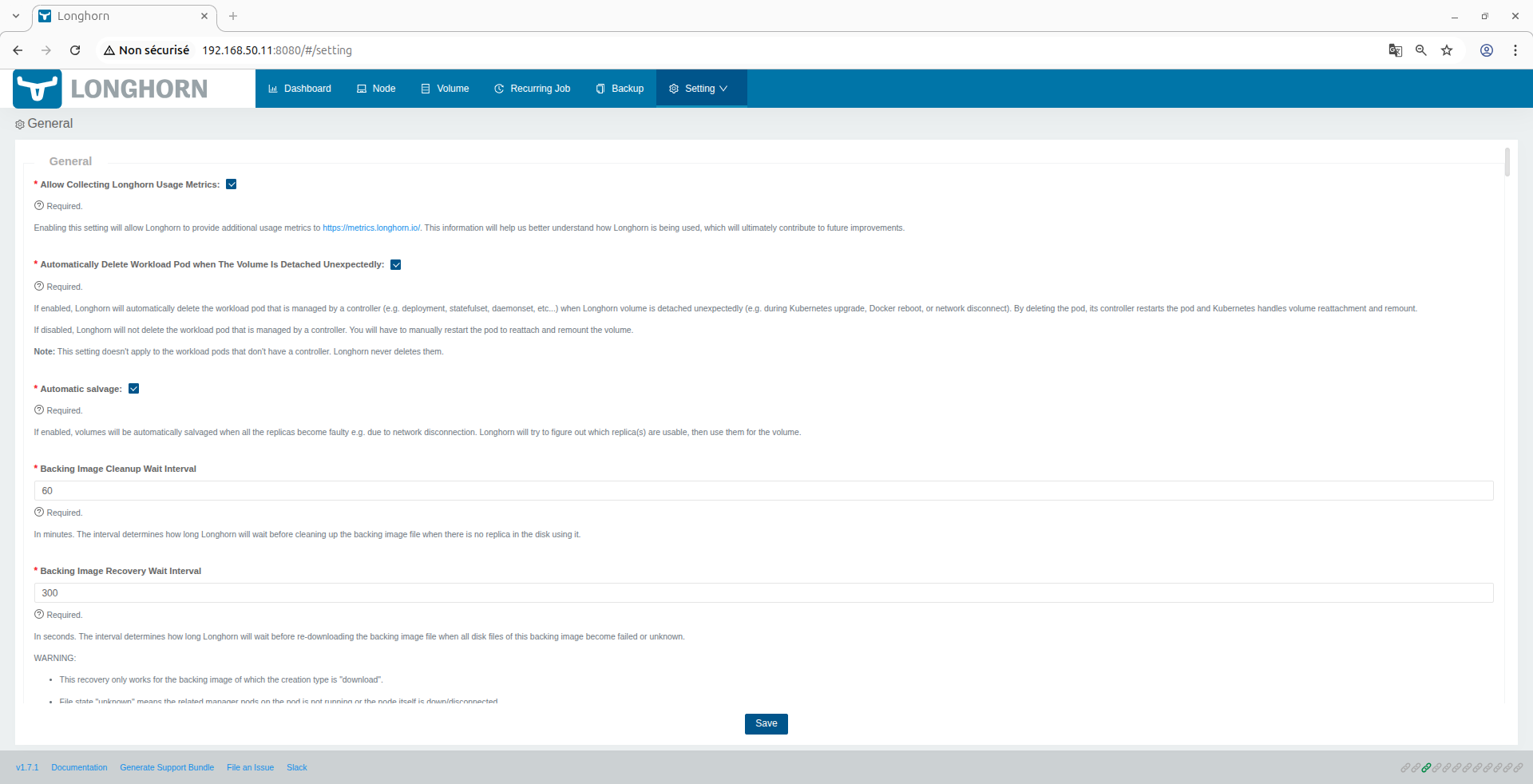Click the gear icon beside the General heading

point(20,125)
